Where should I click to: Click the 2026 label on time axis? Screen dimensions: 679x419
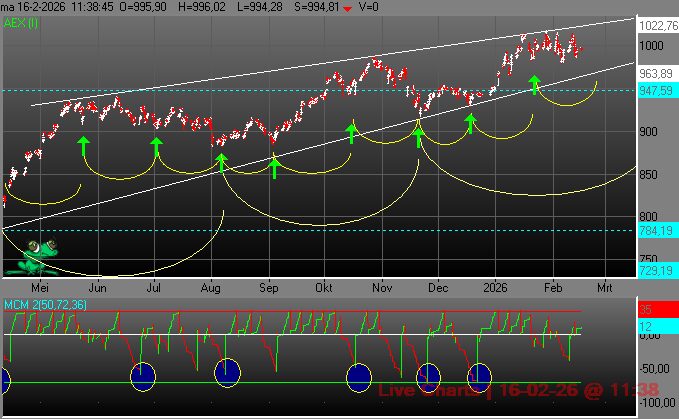tap(496, 286)
